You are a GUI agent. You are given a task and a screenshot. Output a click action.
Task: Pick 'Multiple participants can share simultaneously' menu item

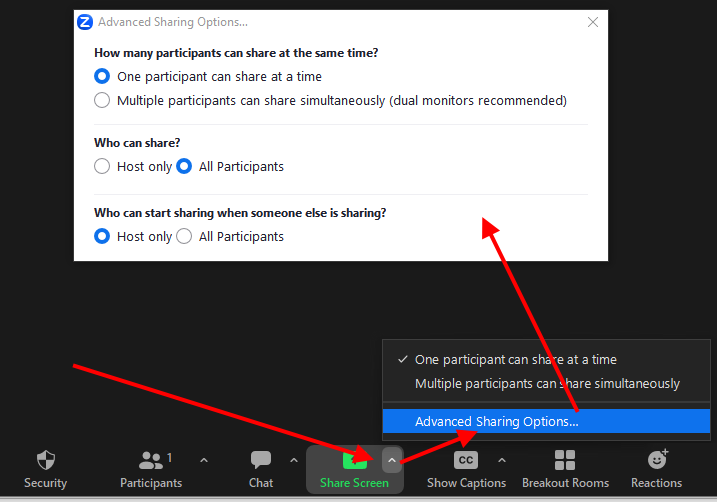tap(547, 384)
